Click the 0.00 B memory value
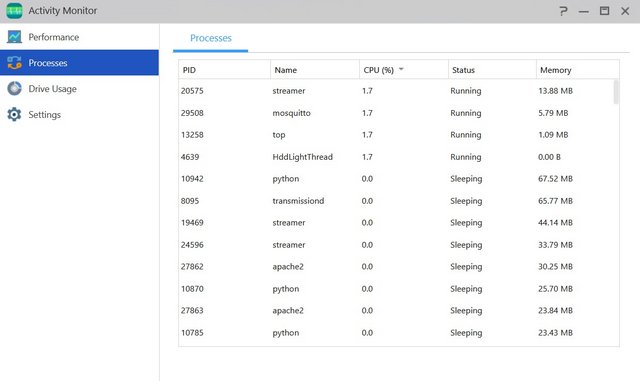 pos(549,157)
